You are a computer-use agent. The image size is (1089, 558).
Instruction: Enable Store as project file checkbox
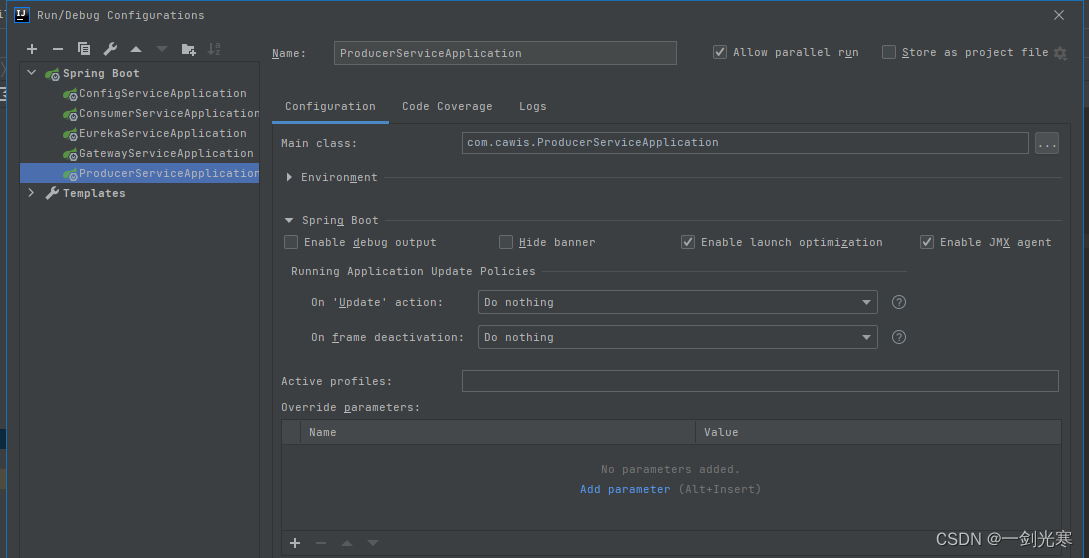889,52
